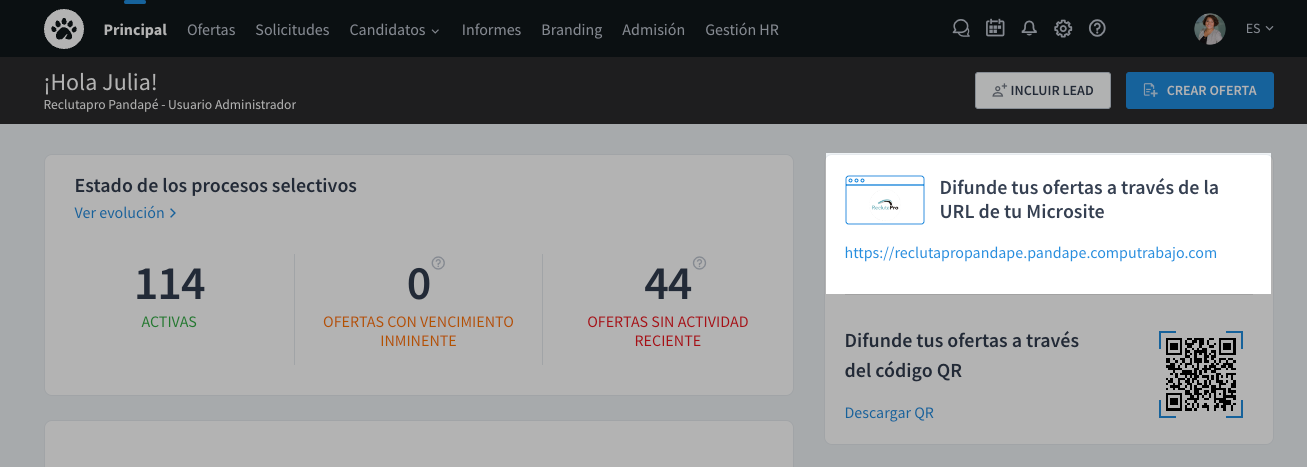
Task: Open the settings gear icon
Action: 1063,29
